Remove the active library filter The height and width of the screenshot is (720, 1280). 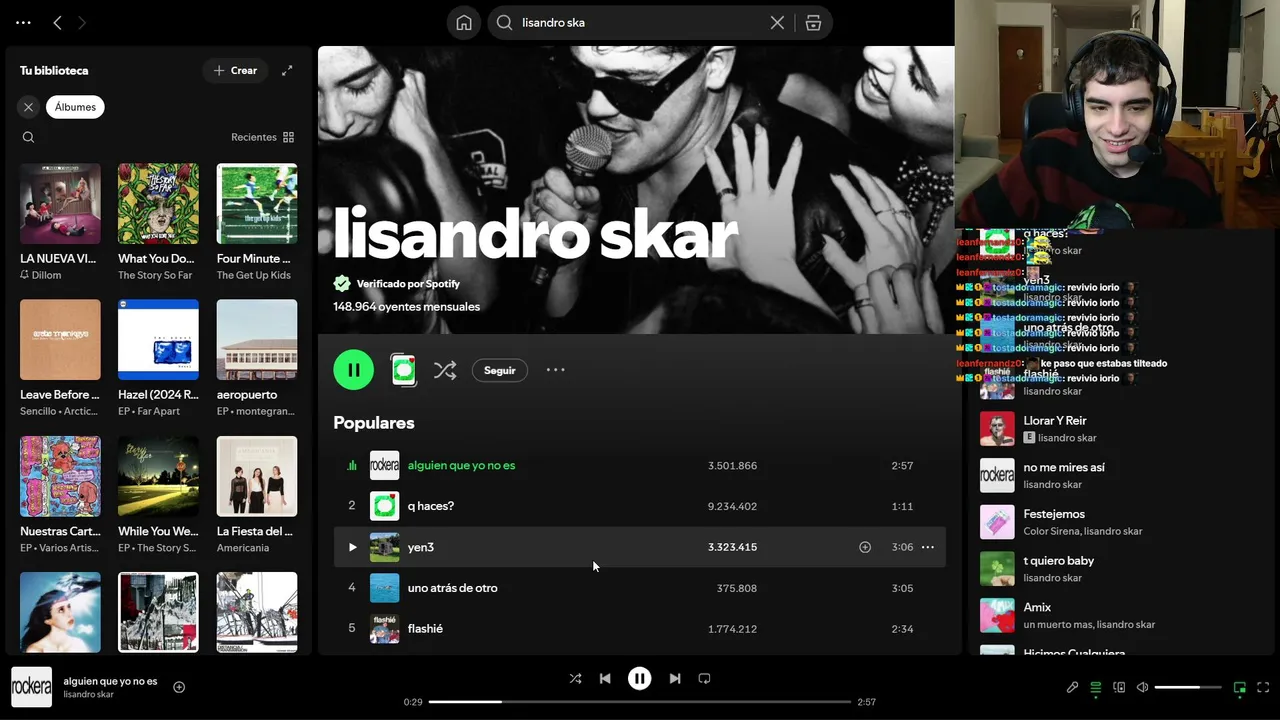28,107
